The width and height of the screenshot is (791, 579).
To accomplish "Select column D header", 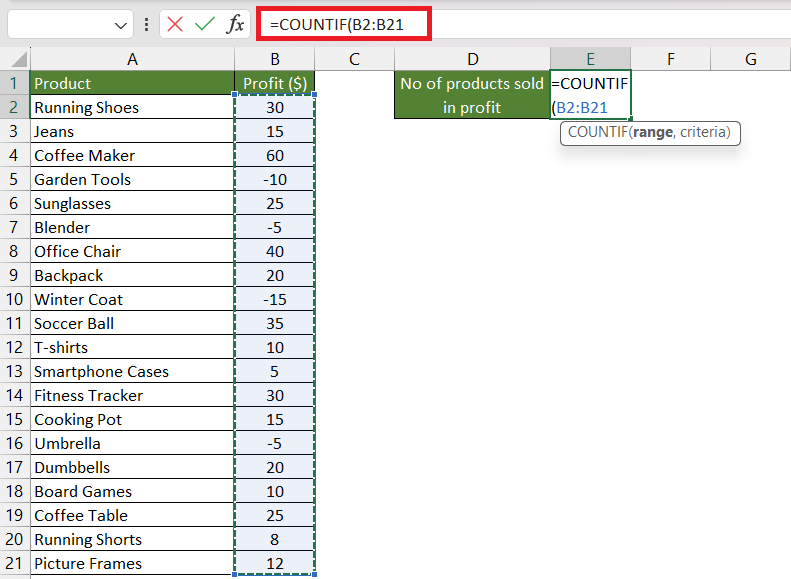I will click(472, 59).
